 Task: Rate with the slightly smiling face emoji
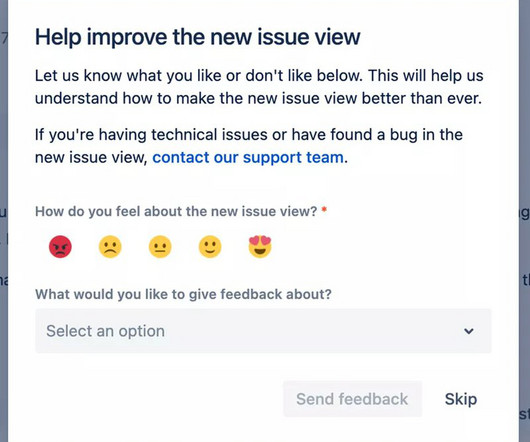[x=210, y=247]
